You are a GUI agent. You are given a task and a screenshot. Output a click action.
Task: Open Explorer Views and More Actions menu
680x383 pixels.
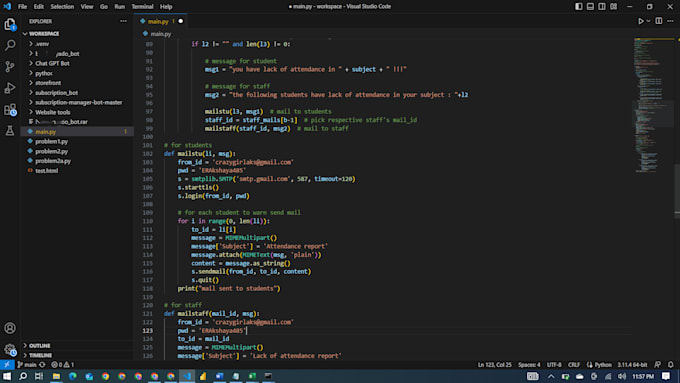coord(124,21)
